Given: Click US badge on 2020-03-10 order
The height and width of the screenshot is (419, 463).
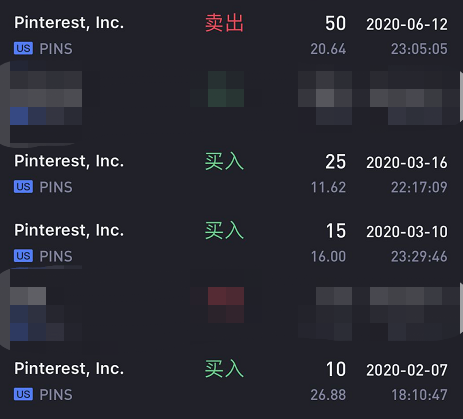Looking at the screenshot, I should (x=23, y=256).
